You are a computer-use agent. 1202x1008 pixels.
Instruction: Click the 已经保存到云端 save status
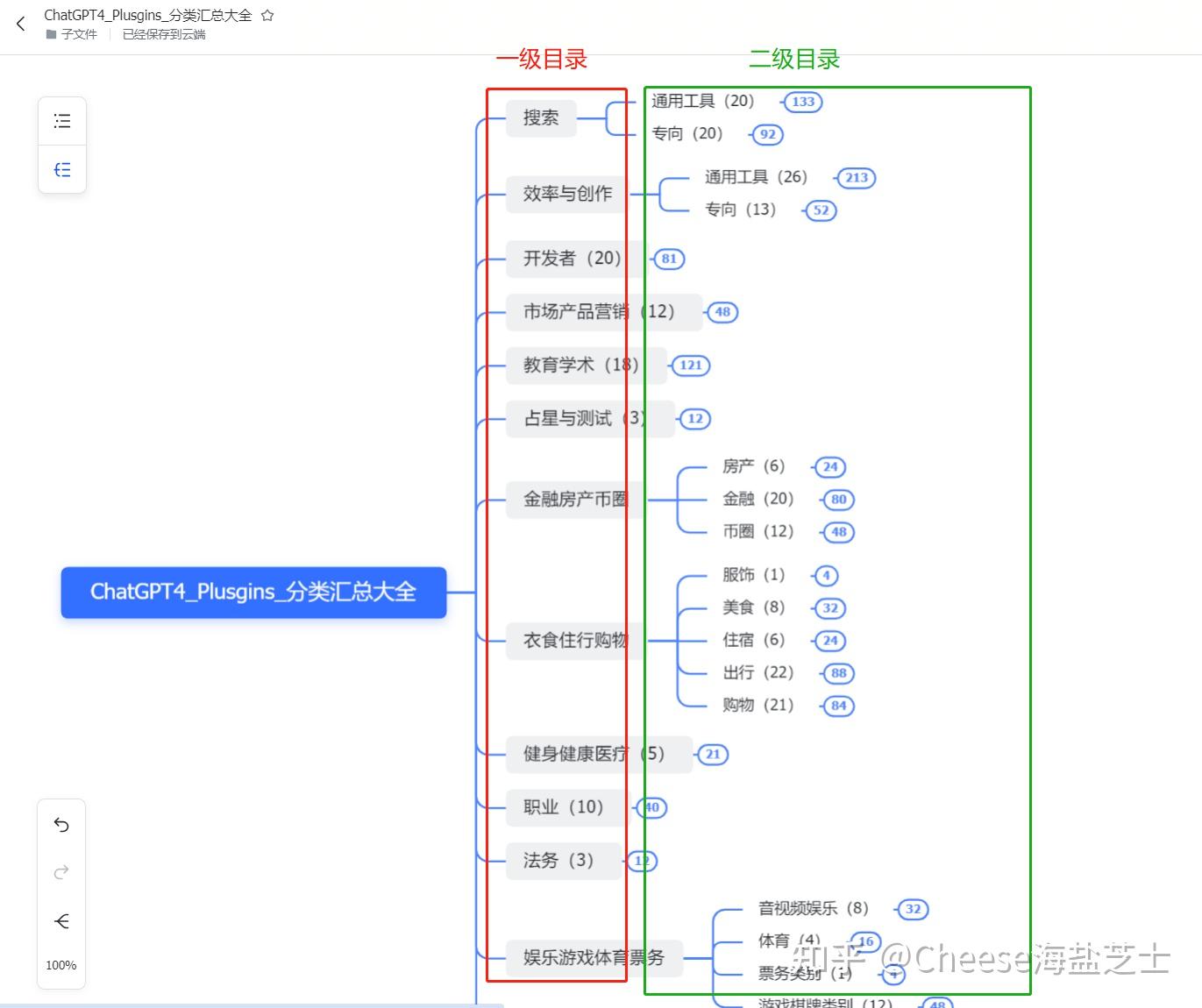[x=164, y=34]
